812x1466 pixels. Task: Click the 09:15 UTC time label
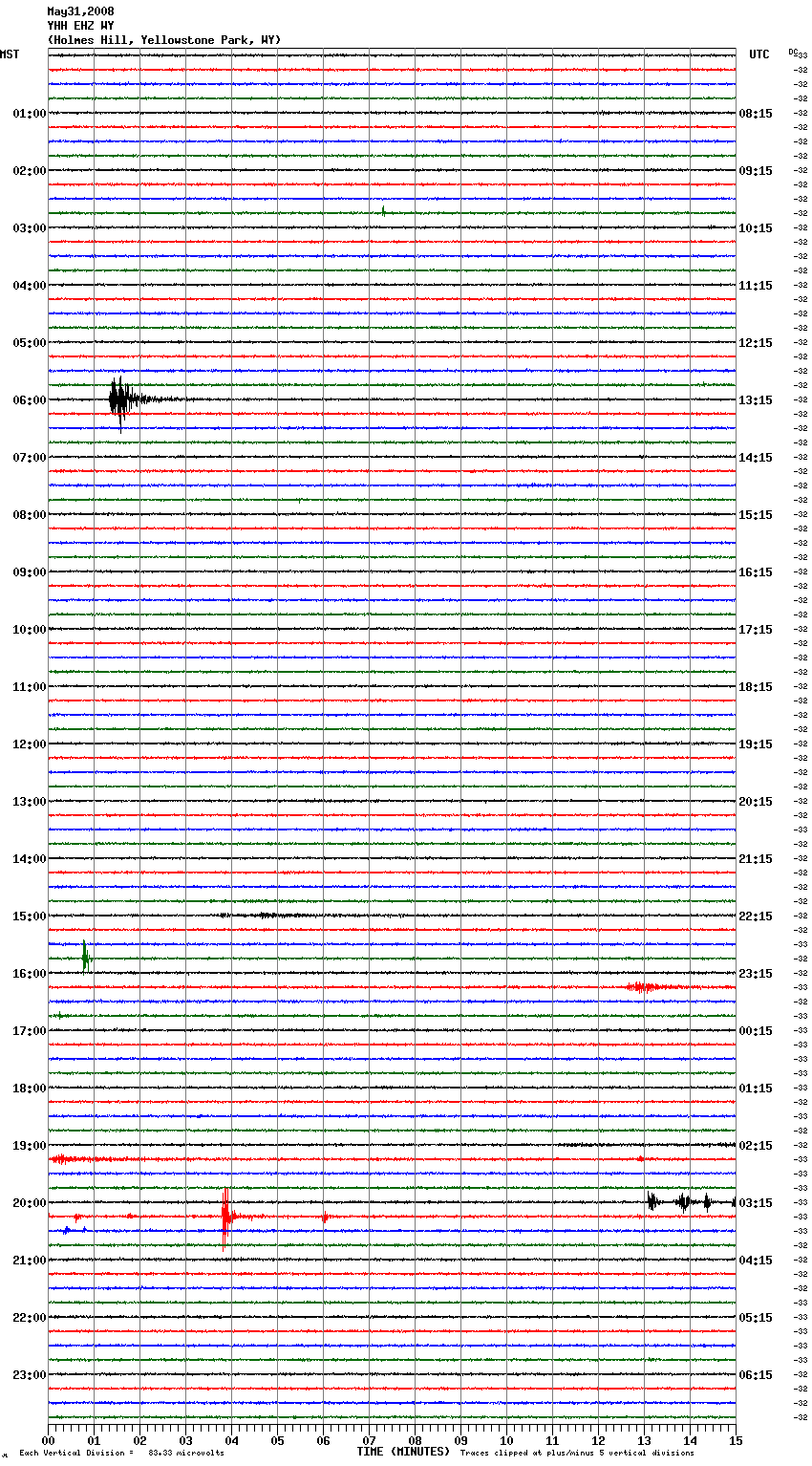click(x=756, y=171)
